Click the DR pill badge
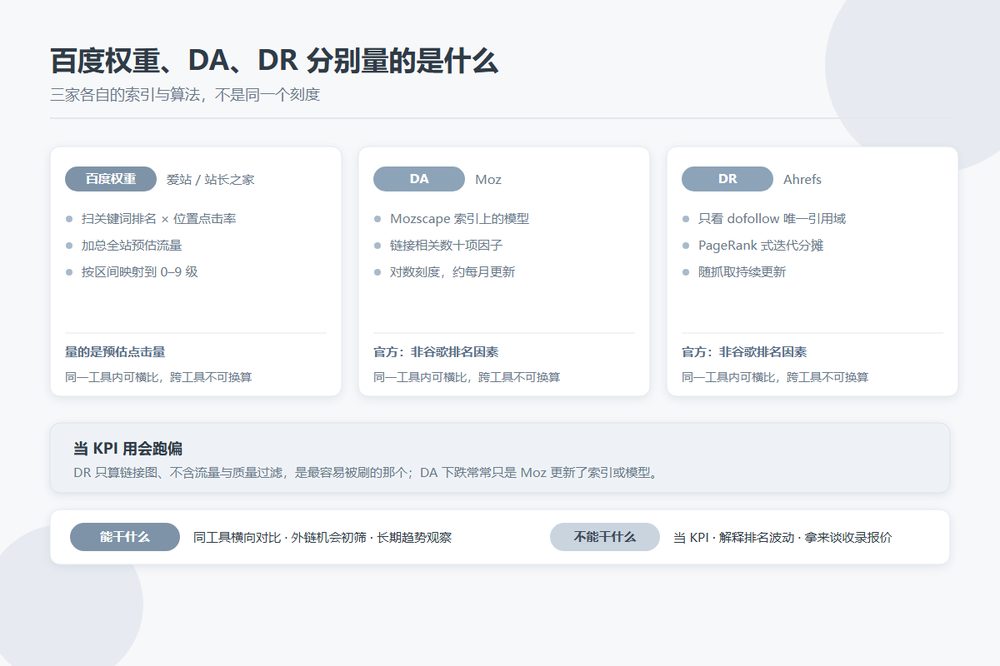 (727, 179)
